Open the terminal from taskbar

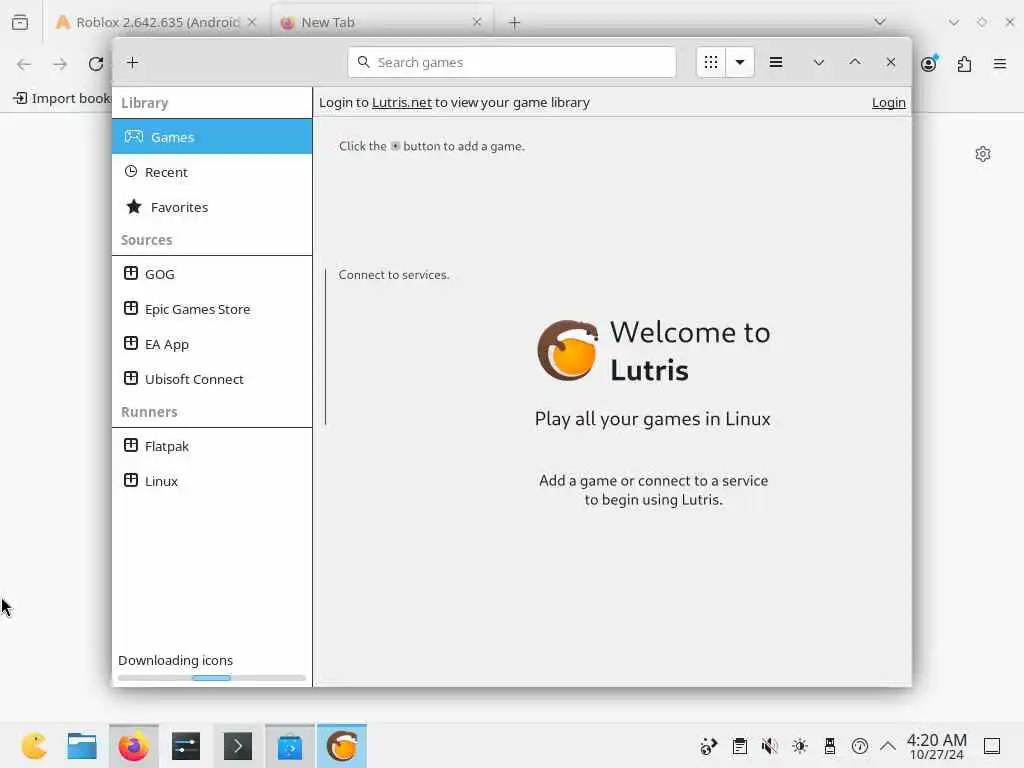pos(238,746)
